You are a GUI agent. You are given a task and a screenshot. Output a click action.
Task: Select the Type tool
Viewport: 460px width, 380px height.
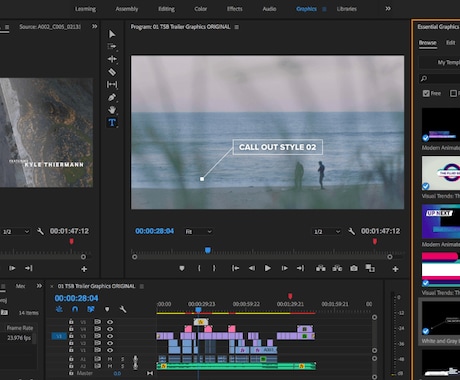pyautogui.click(x=112, y=123)
